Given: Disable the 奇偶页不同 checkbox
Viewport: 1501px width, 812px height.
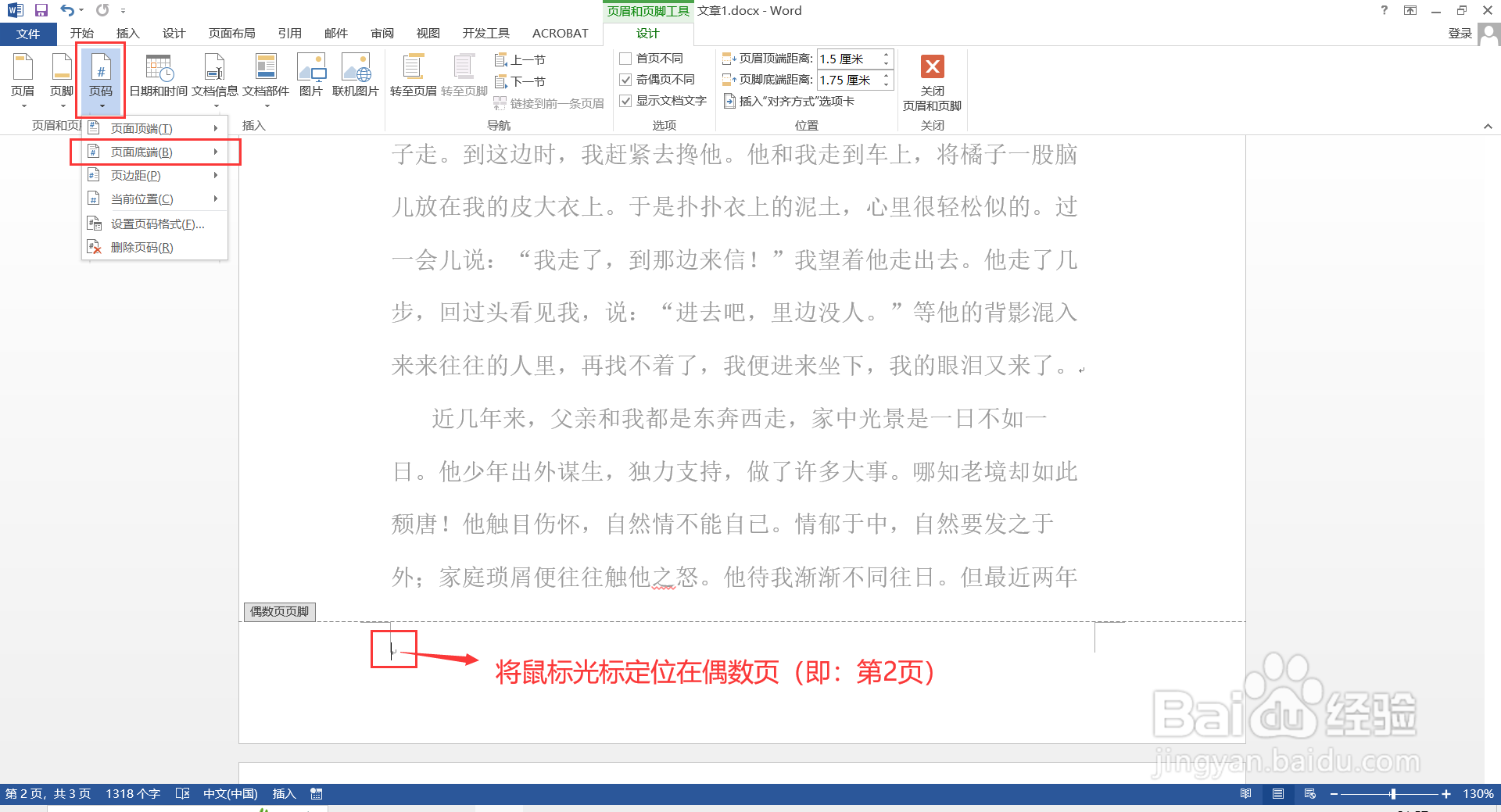Looking at the screenshot, I should [625, 79].
